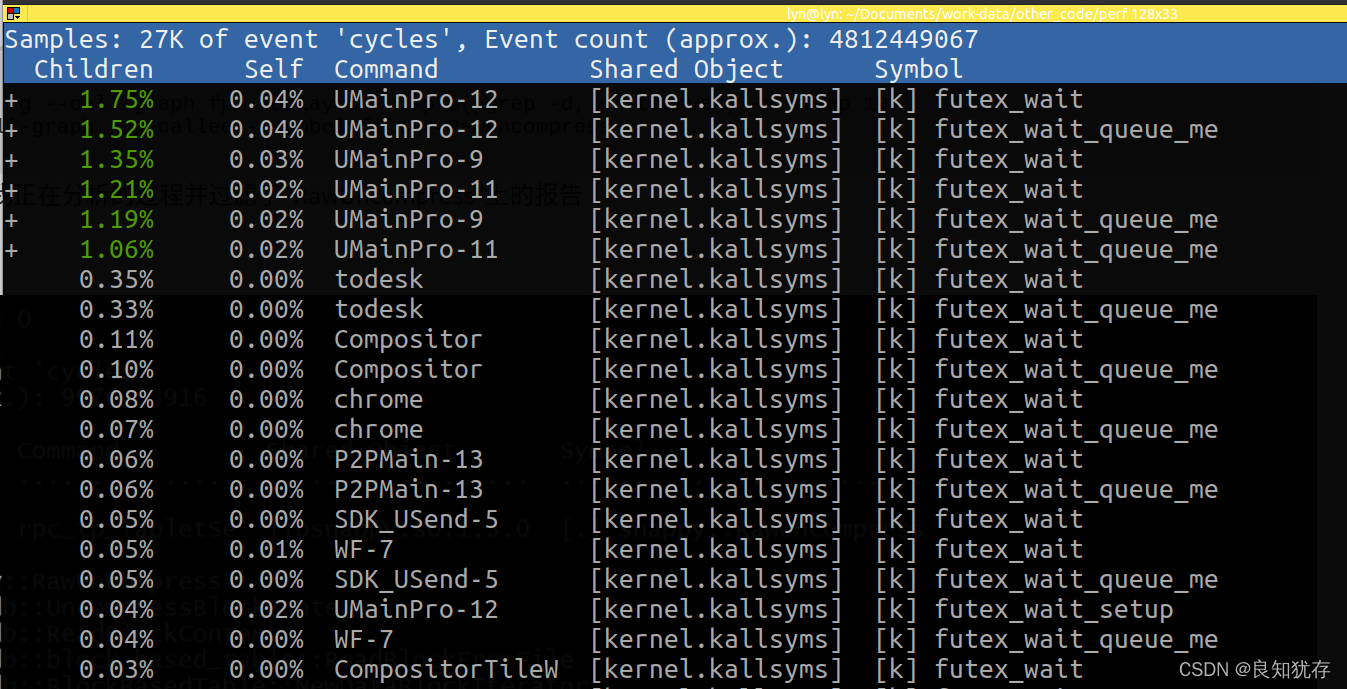
Task: Click the Symbol column header
Action: tap(919, 69)
